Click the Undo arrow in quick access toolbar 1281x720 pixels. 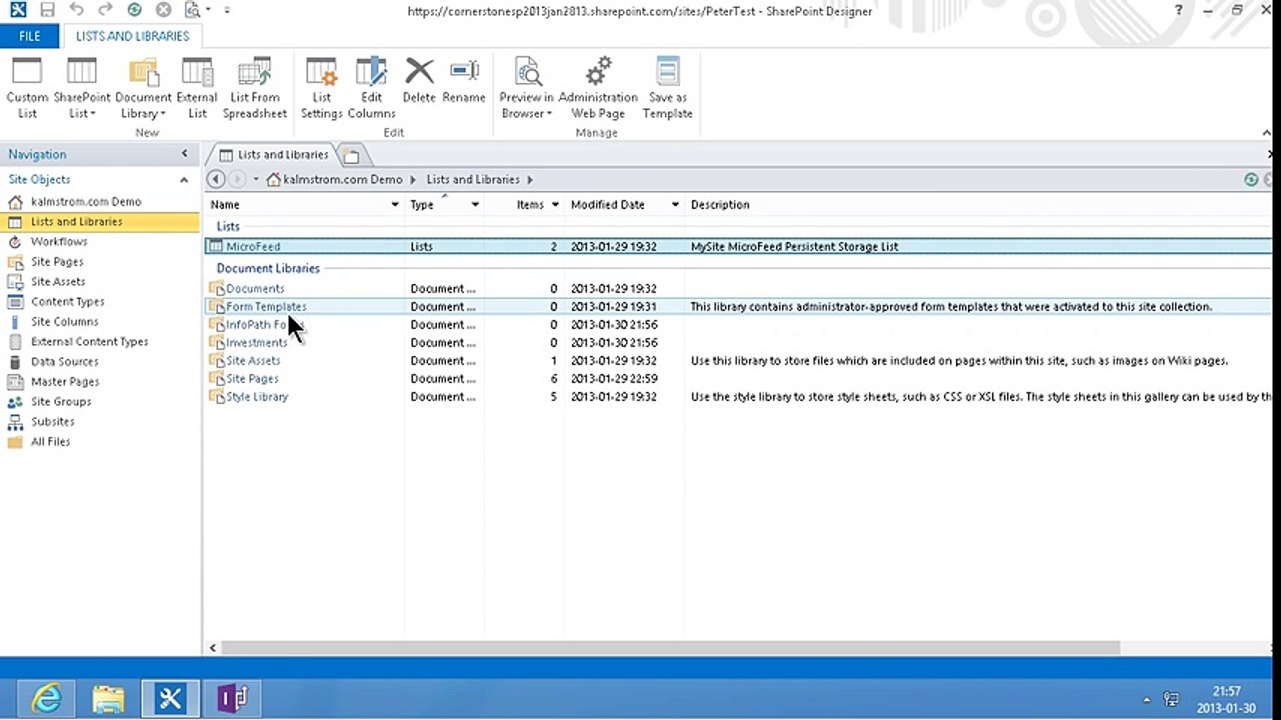pos(78,10)
